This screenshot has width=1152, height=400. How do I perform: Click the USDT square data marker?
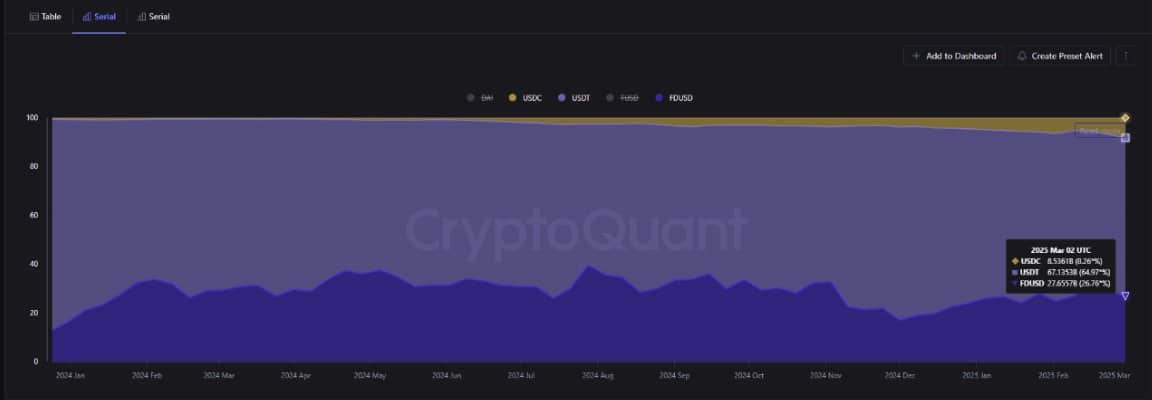click(x=1125, y=138)
